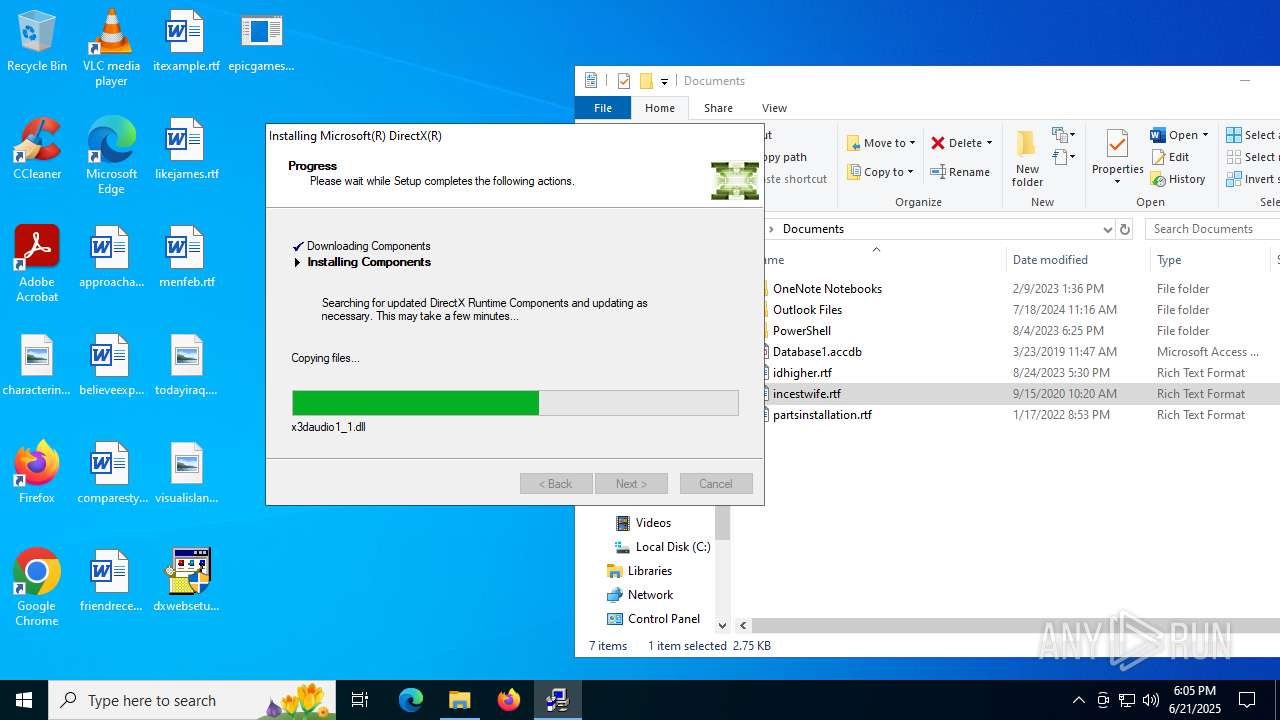The image size is (1280, 720).
Task: Expand the Delete dropdown arrow
Action: pos(989,143)
